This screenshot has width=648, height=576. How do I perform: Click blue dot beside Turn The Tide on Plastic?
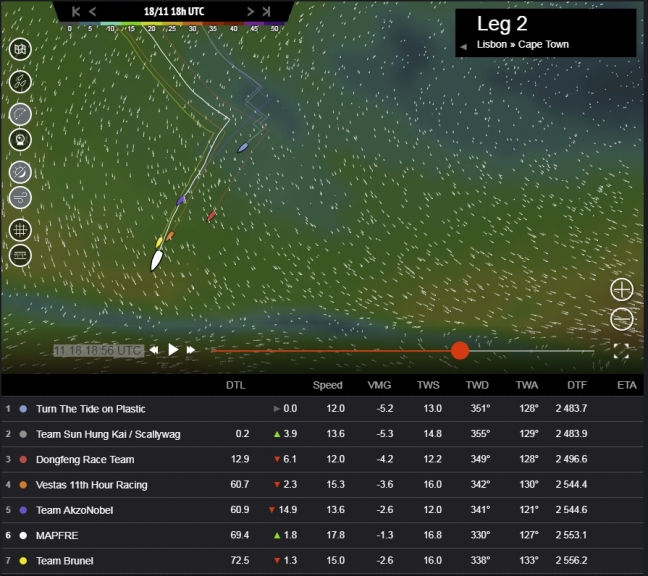[23, 409]
